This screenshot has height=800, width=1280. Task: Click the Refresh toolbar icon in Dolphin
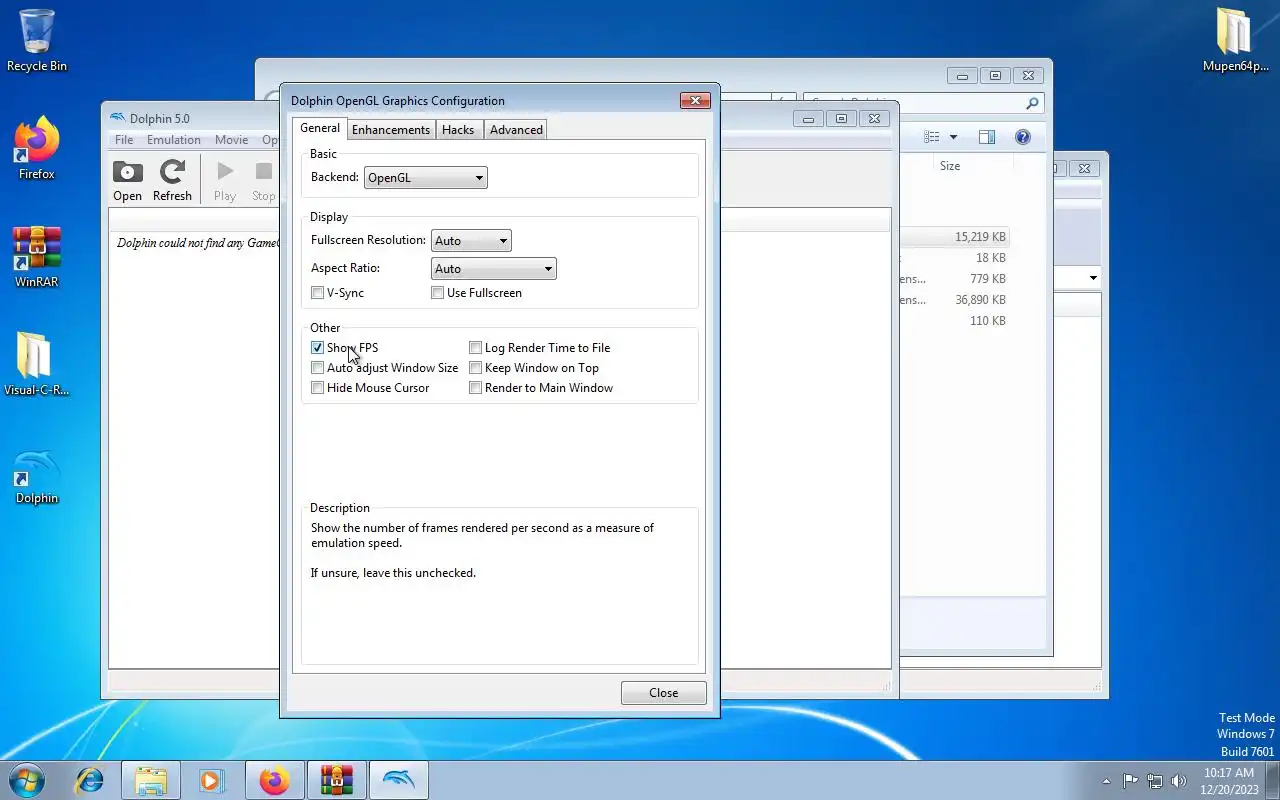coord(172,180)
